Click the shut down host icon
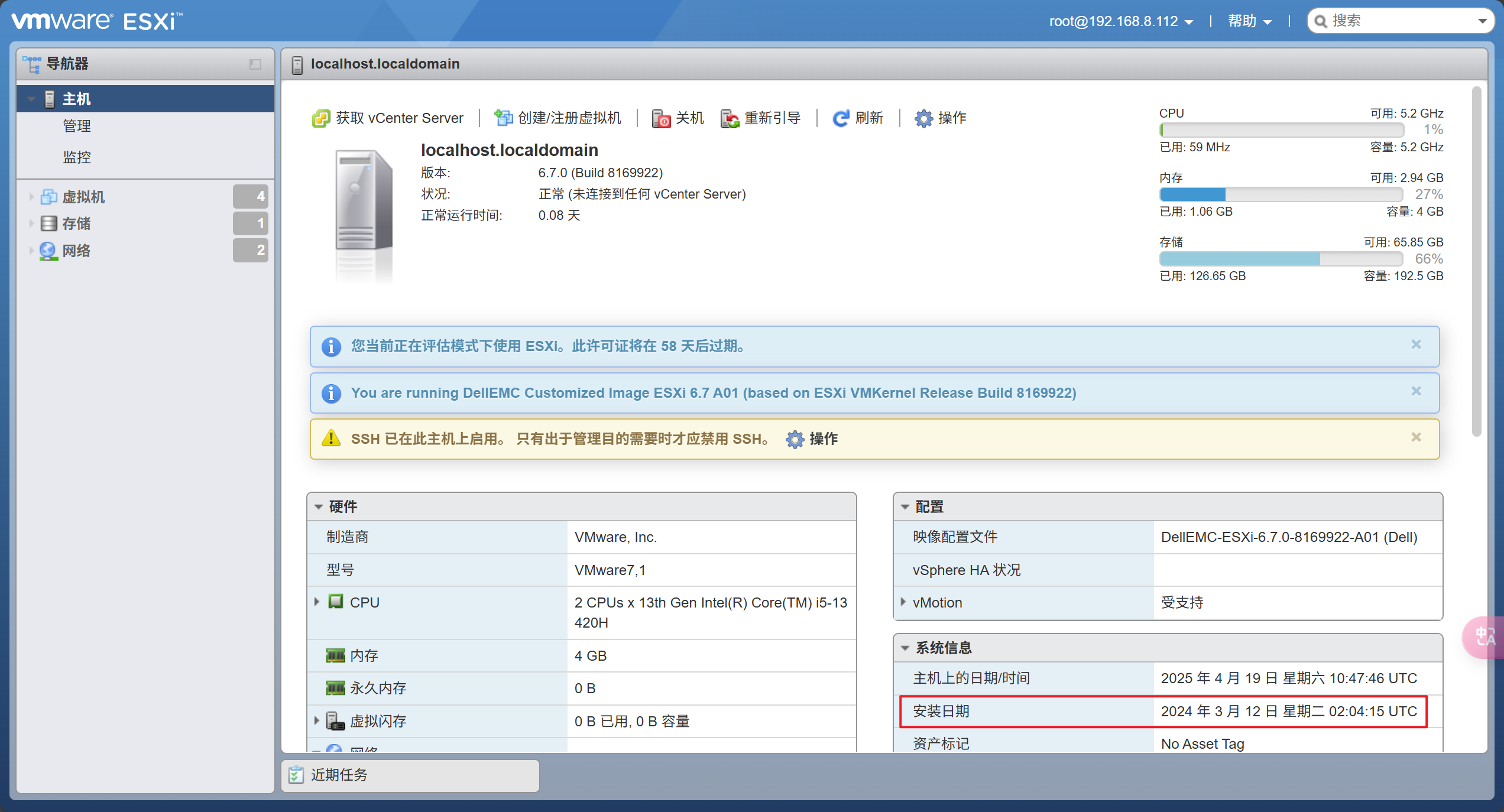This screenshot has height=812, width=1504. 660,118
